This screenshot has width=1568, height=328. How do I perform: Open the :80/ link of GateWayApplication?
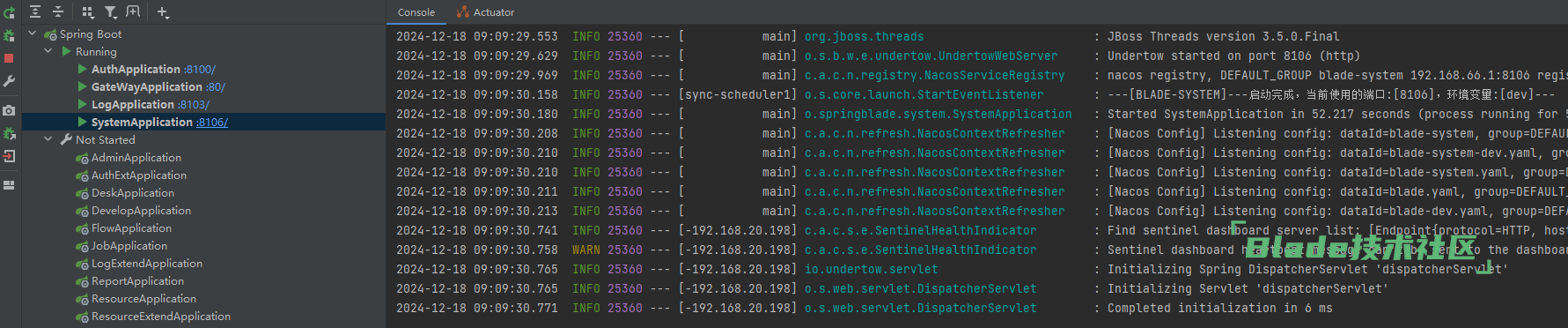pos(216,86)
